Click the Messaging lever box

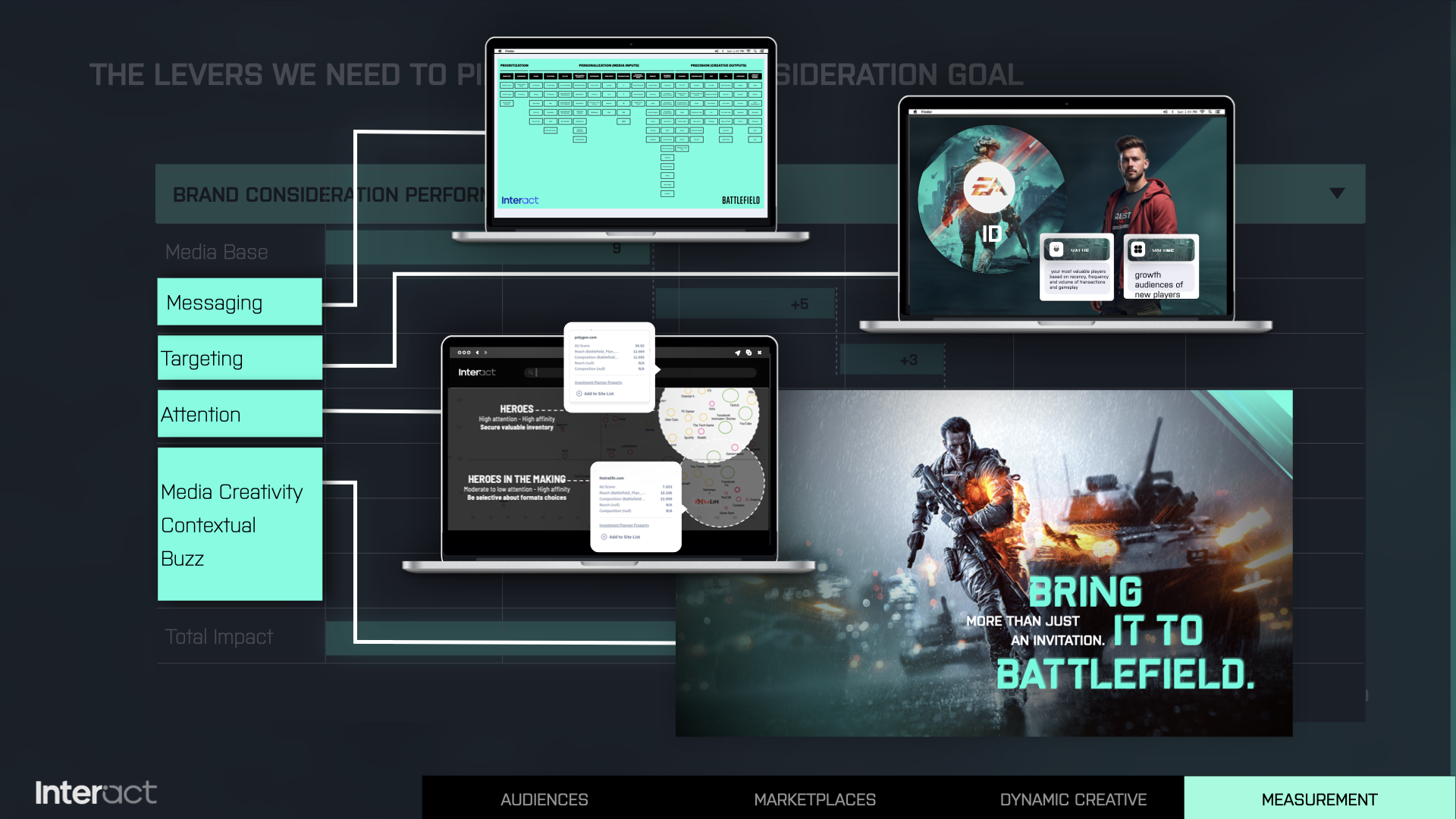(x=240, y=302)
